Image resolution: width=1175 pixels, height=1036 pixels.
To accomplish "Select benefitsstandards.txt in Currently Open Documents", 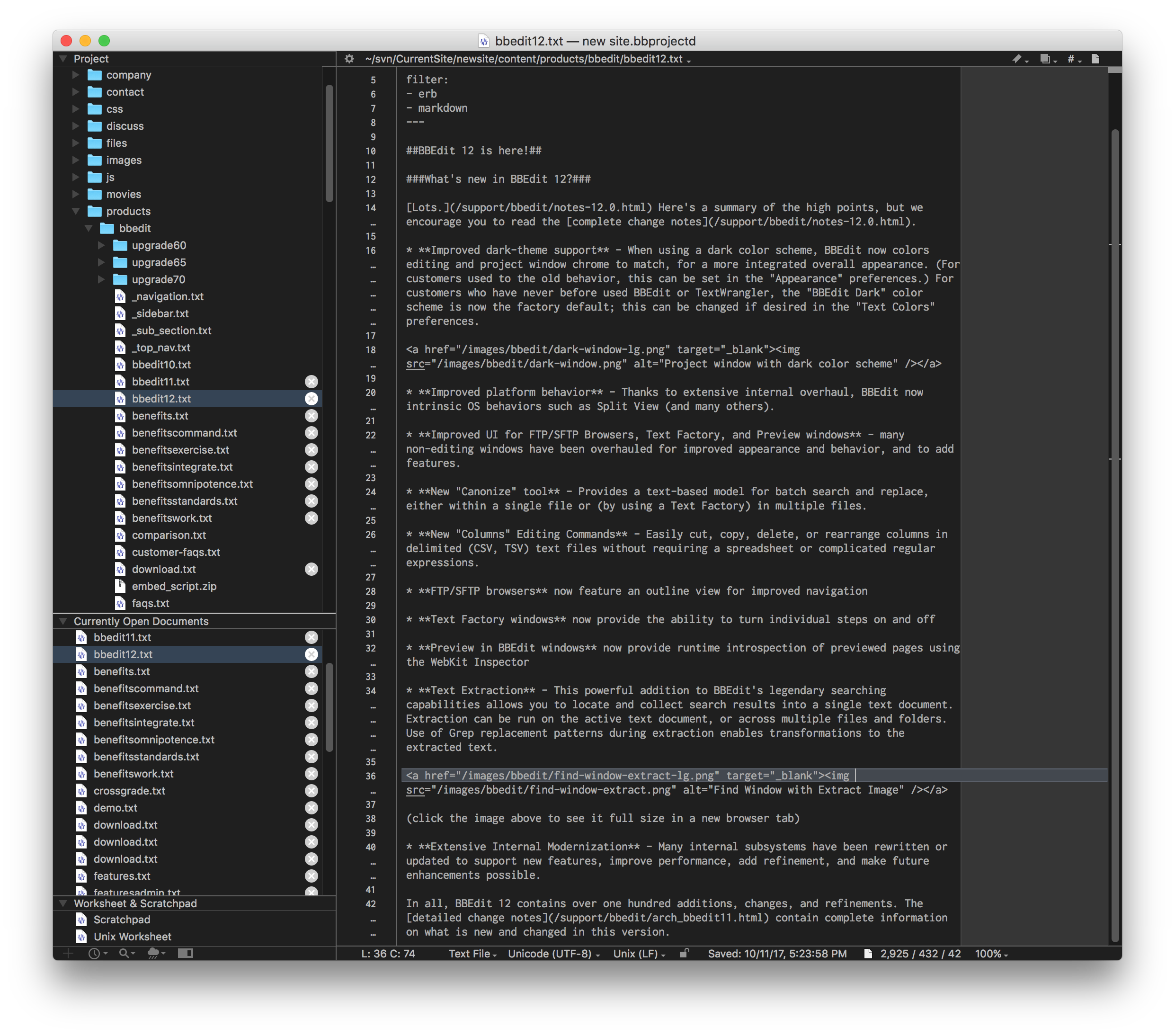I will tap(146, 757).
